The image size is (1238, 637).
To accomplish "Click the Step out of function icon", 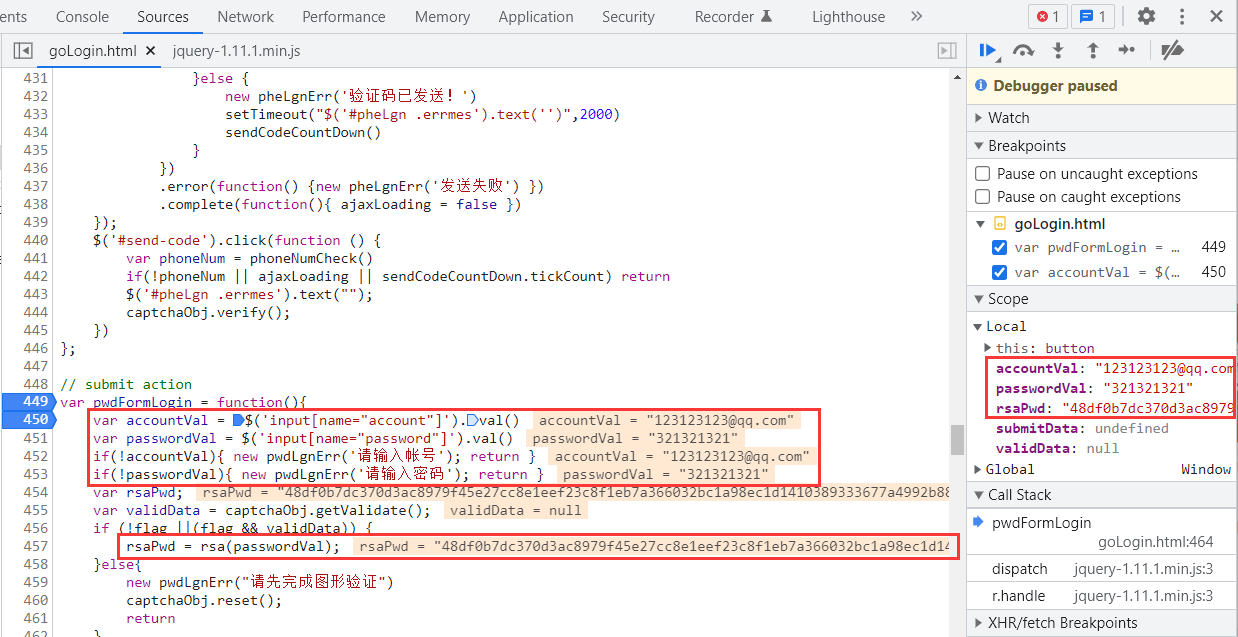I will point(1093,50).
